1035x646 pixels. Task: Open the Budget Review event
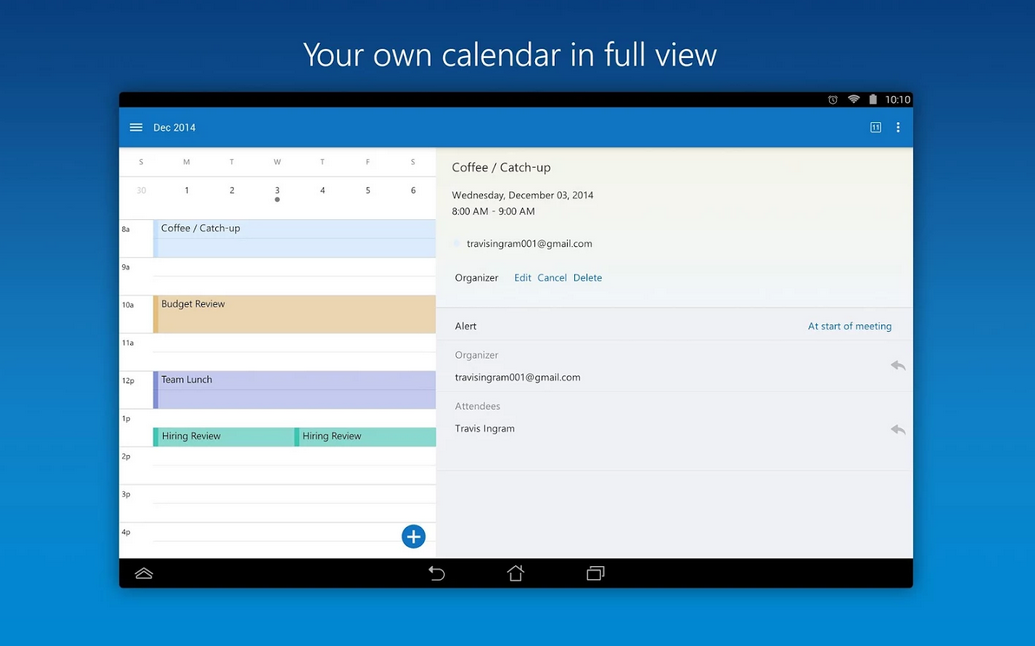tap(294, 314)
